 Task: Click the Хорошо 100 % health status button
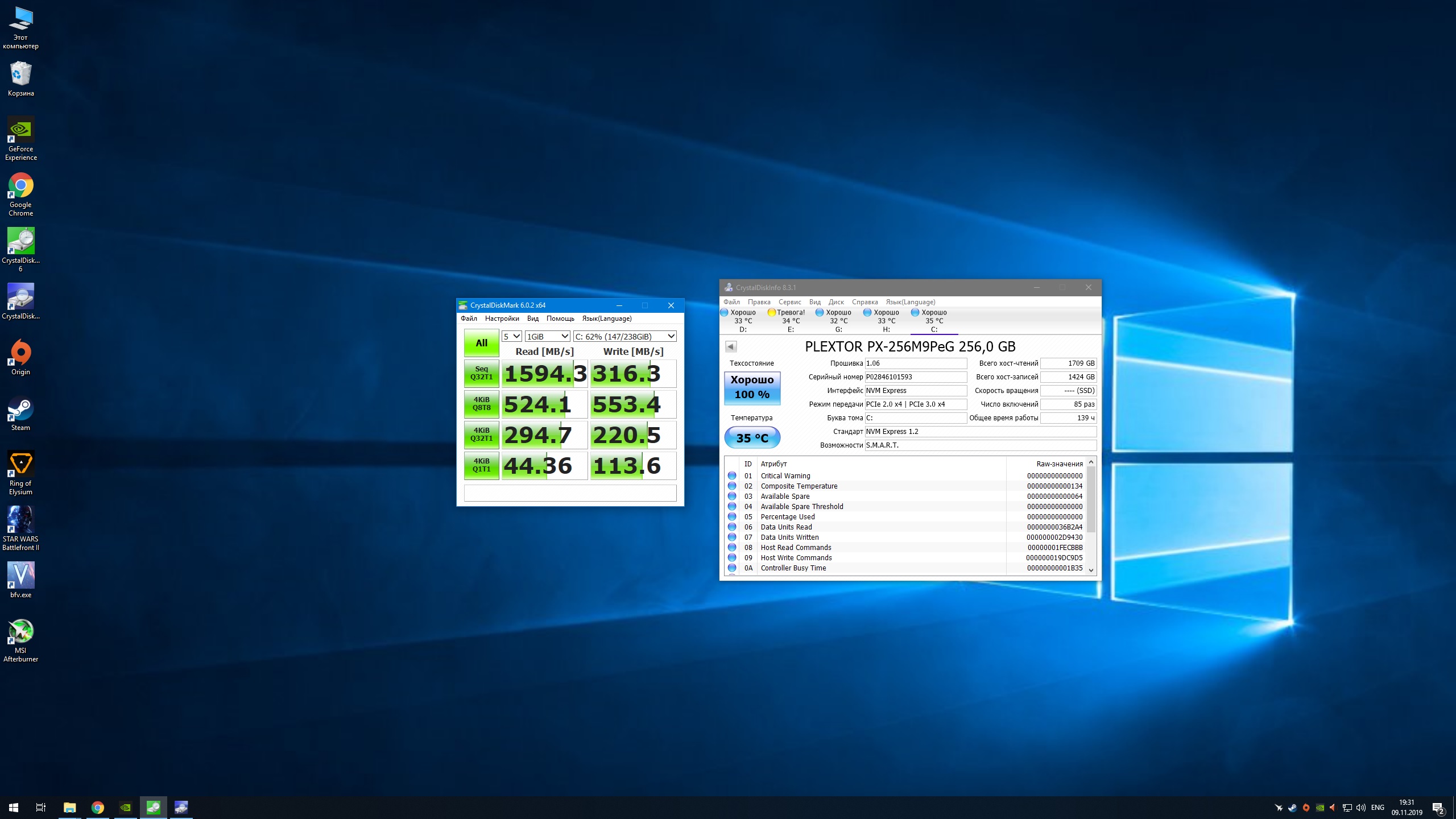pyautogui.click(x=752, y=387)
